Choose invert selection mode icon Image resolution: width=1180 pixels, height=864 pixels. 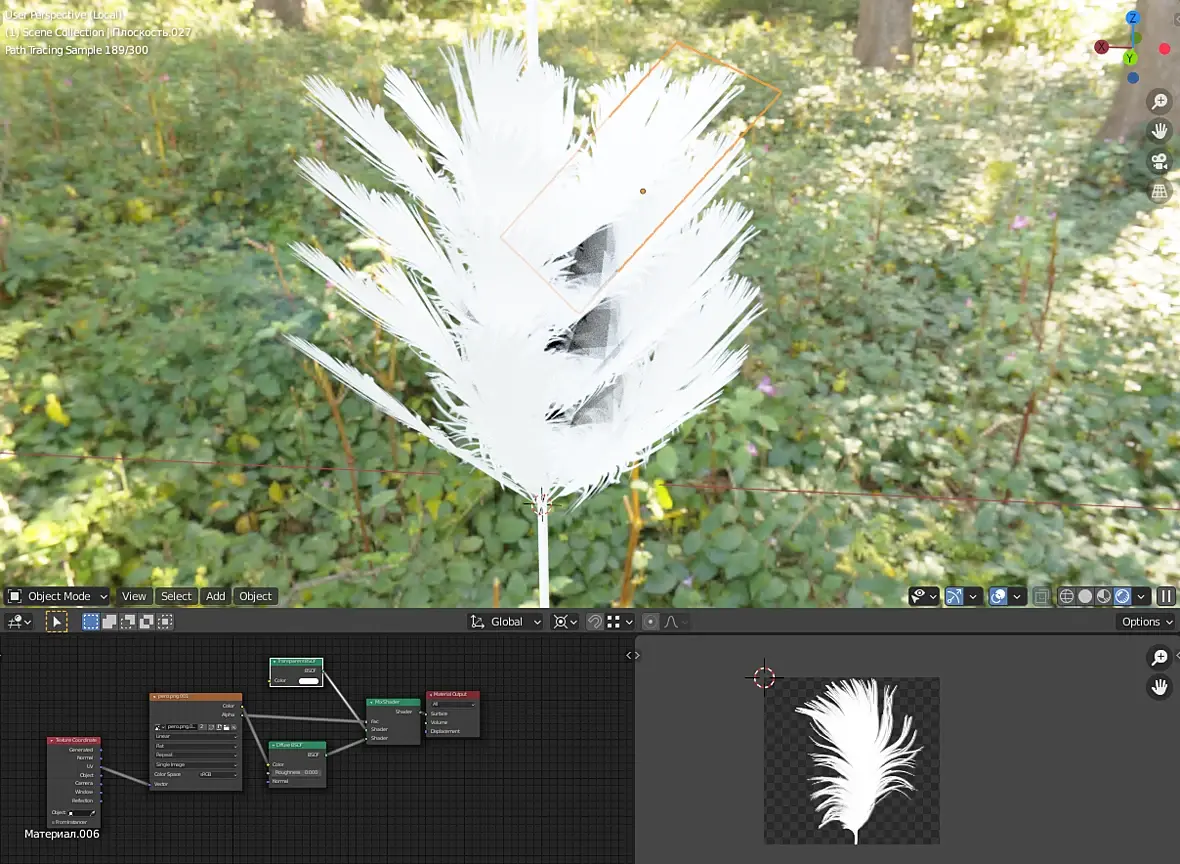147,622
